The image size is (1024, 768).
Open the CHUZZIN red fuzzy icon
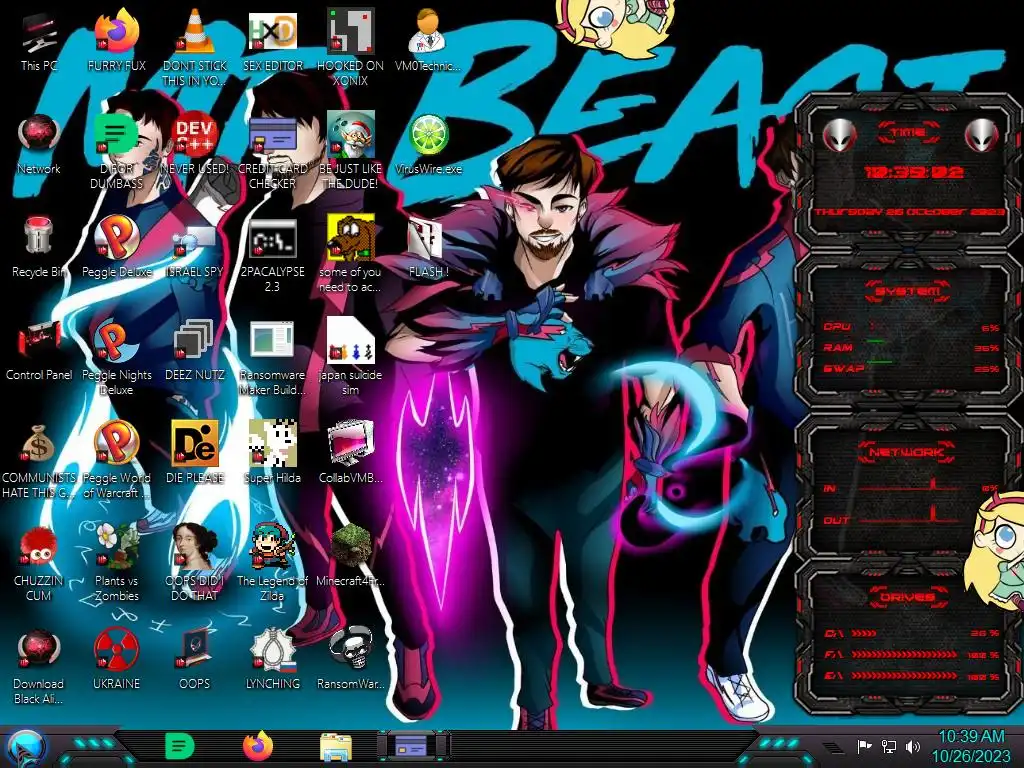coord(39,563)
